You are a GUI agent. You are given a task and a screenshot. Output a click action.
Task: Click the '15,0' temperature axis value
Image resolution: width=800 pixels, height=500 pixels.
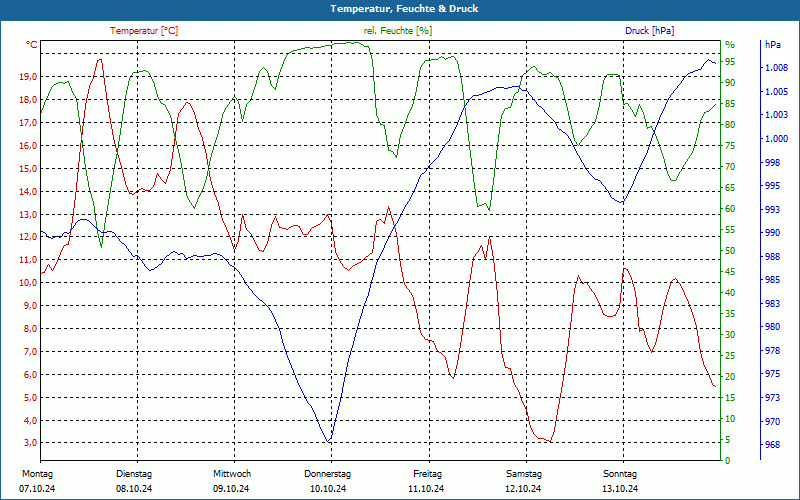pyautogui.click(x=28, y=168)
